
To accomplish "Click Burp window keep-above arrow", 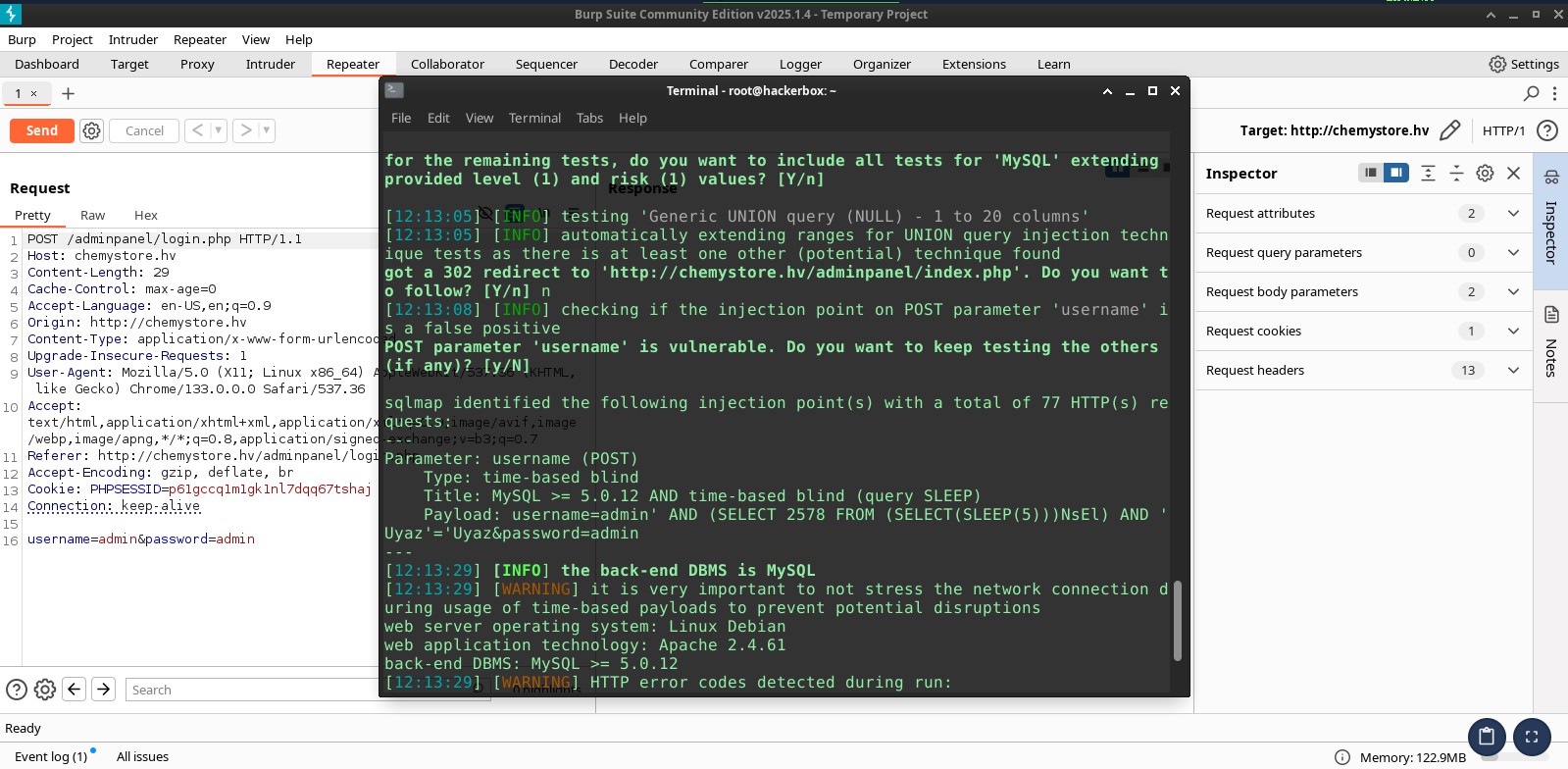I will pyautogui.click(x=1491, y=14).
